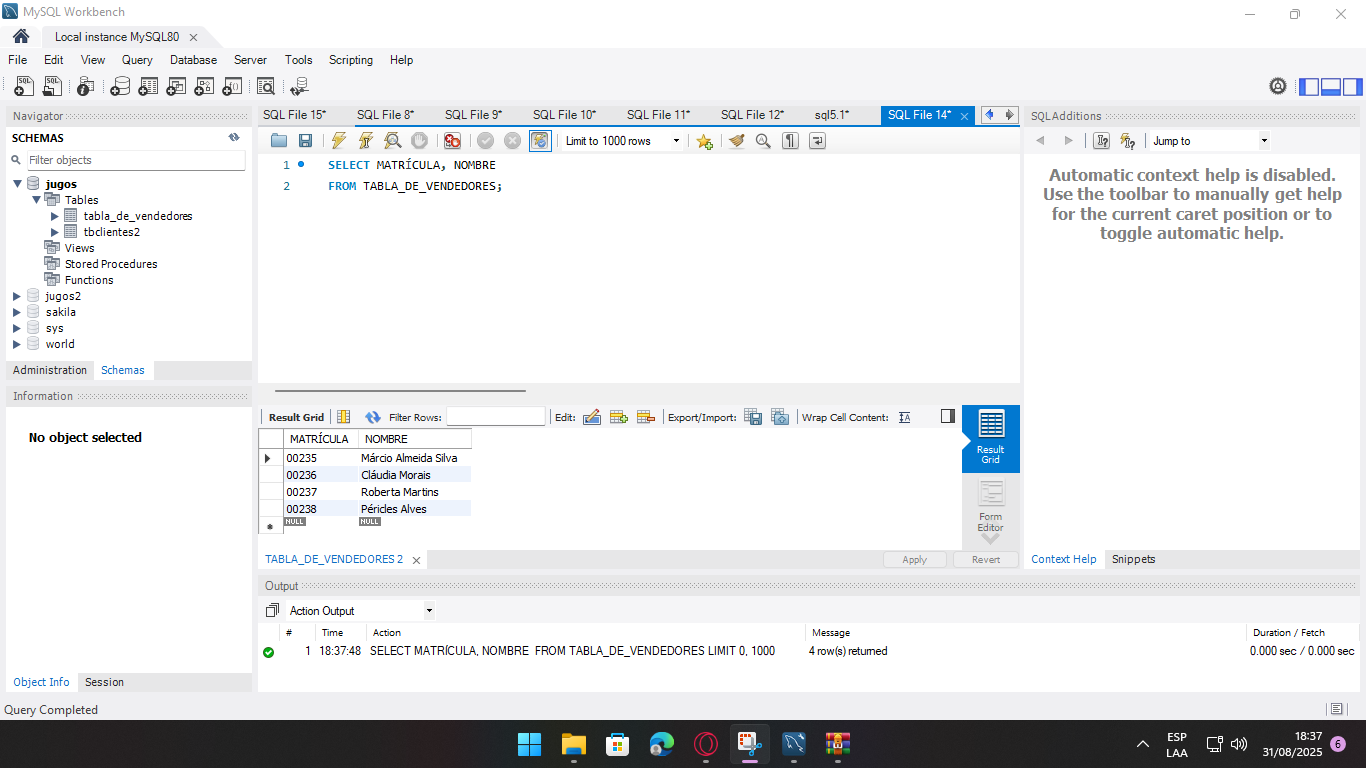Create a new SQL tab for queries

tap(24, 87)
